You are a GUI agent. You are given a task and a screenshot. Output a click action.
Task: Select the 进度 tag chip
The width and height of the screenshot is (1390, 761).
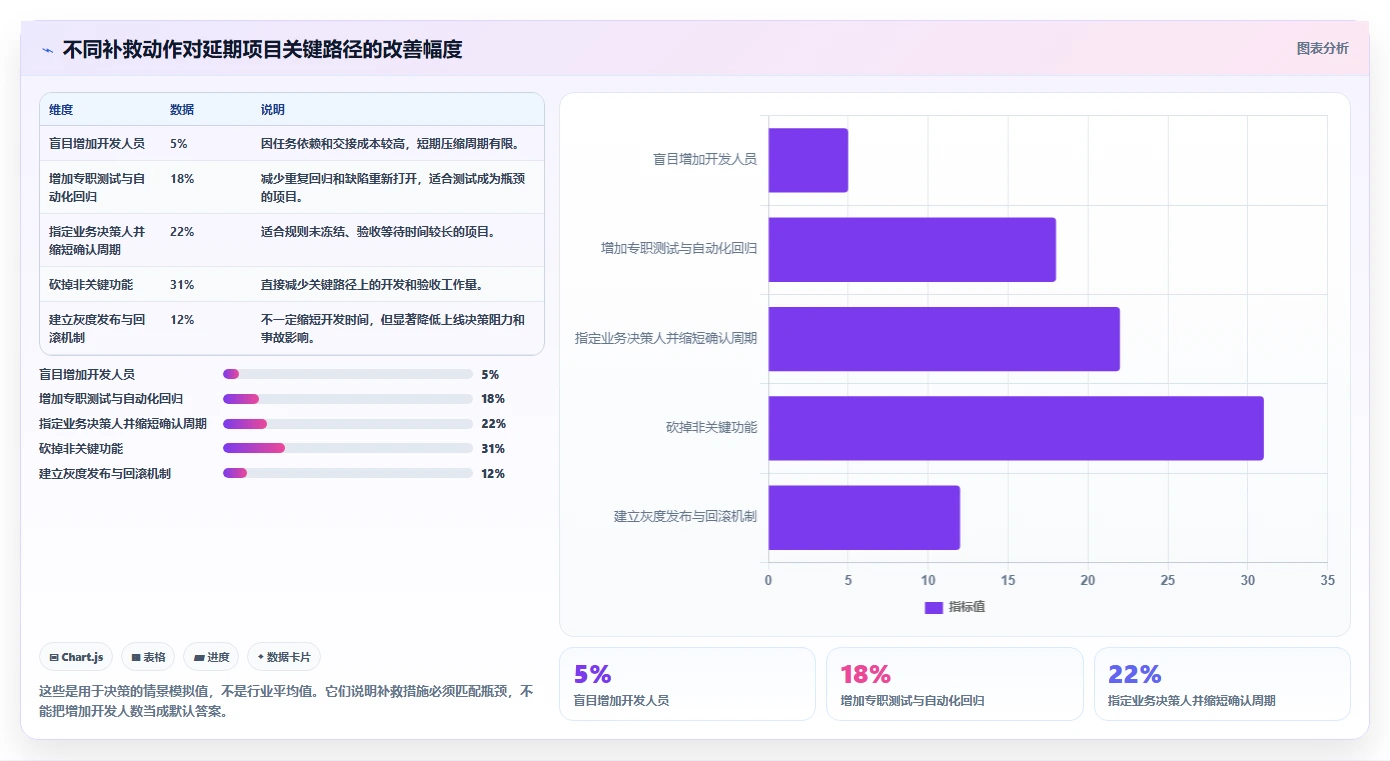pos(211,657)
